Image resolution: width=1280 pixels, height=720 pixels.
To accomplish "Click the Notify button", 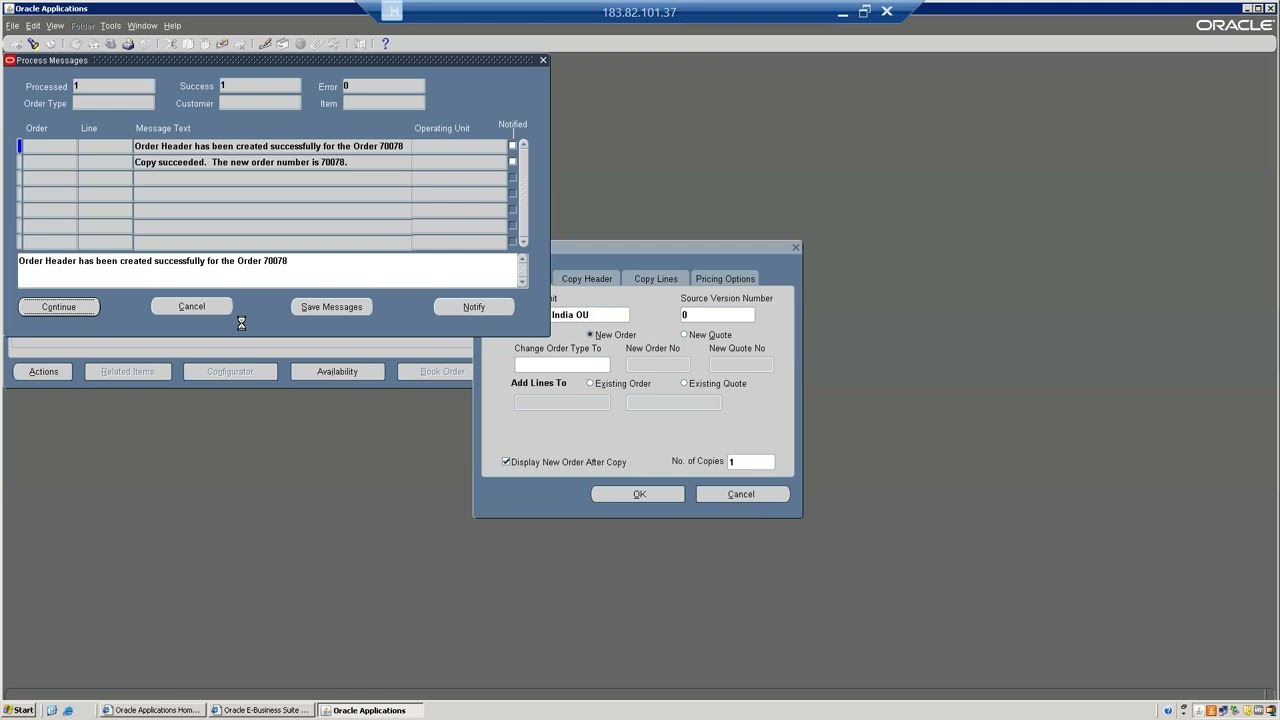I will (474, 307).
